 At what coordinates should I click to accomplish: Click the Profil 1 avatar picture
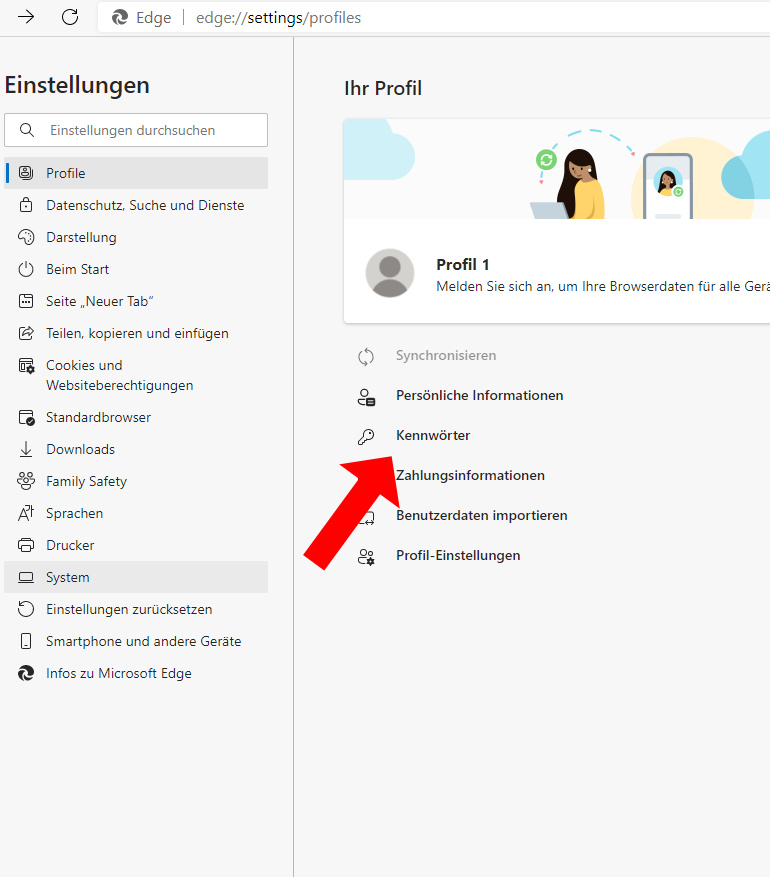tap(390, 273)
